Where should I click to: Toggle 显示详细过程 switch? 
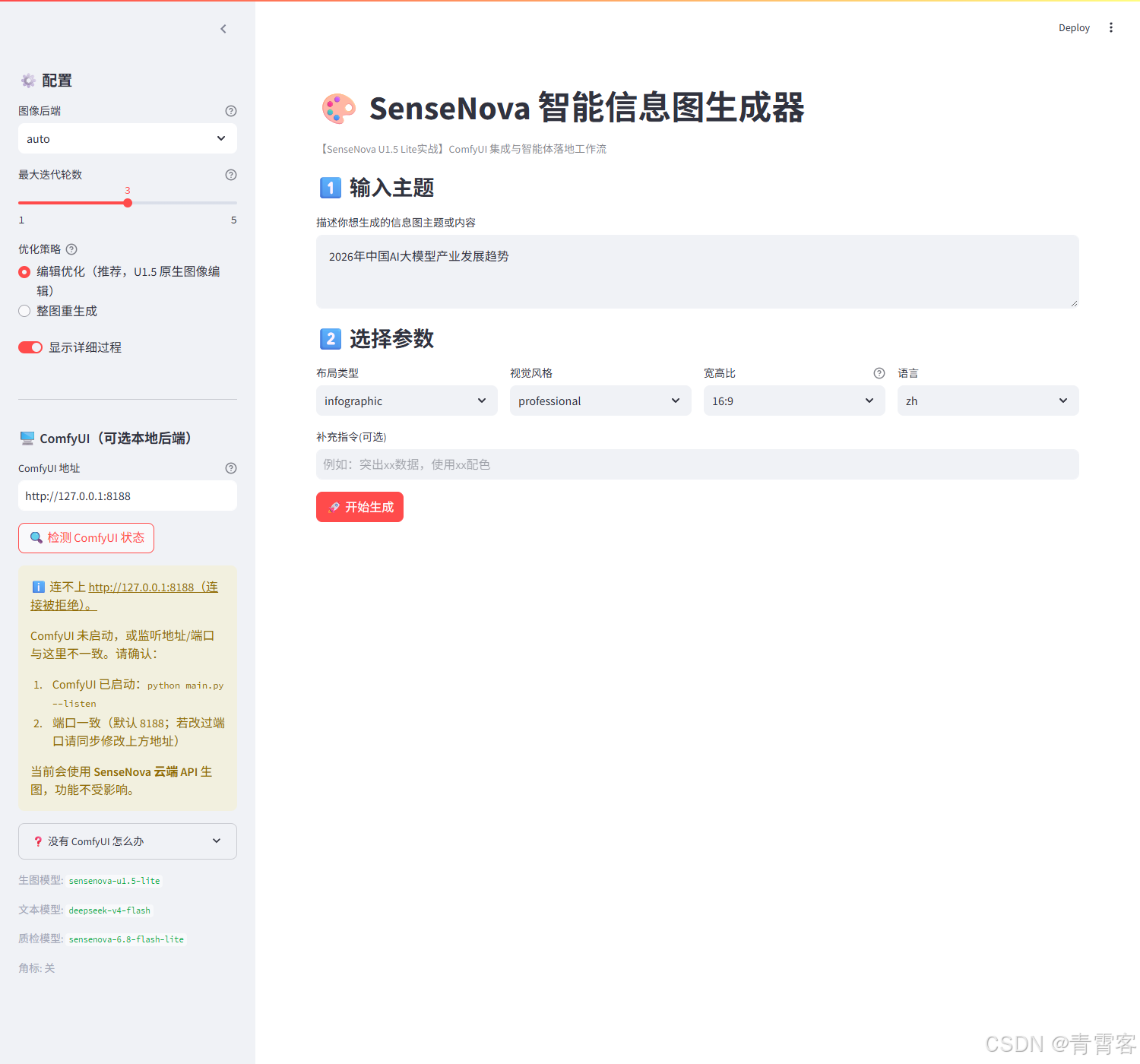[x=30, y=347]
